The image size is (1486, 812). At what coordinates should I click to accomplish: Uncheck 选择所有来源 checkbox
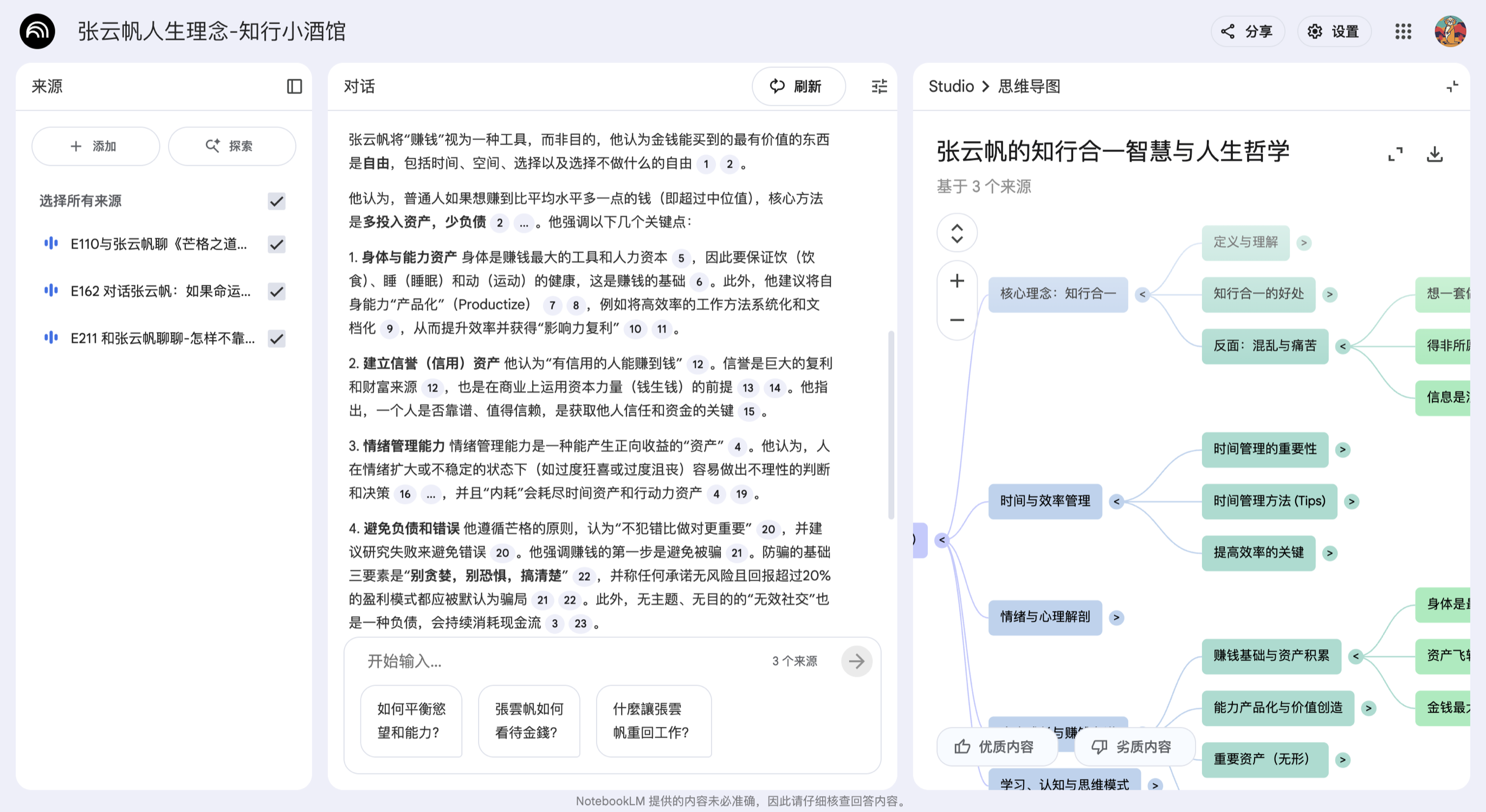277,202
